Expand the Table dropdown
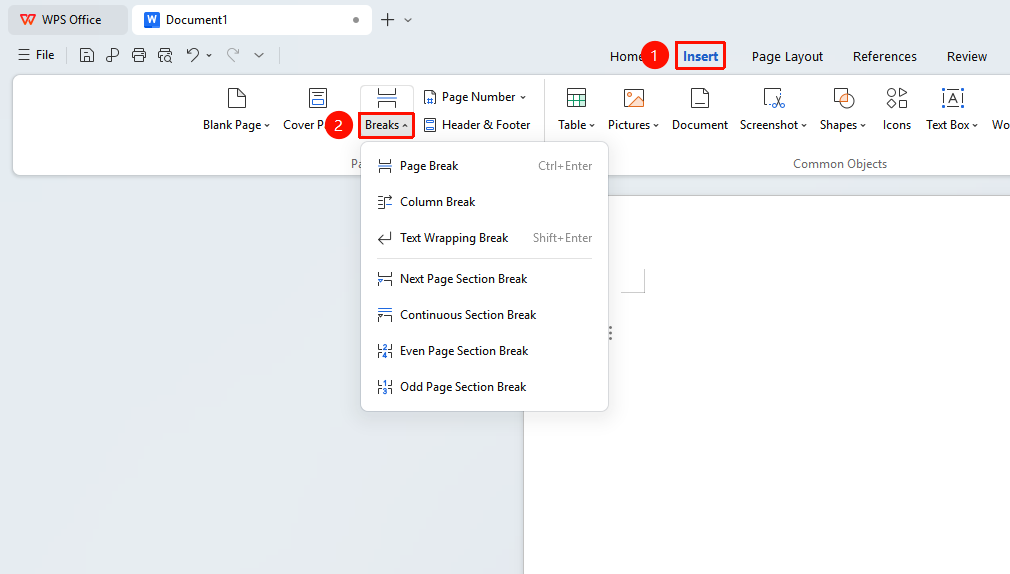This screenshot has width=1010, height=574. click(x=591, y=126)
